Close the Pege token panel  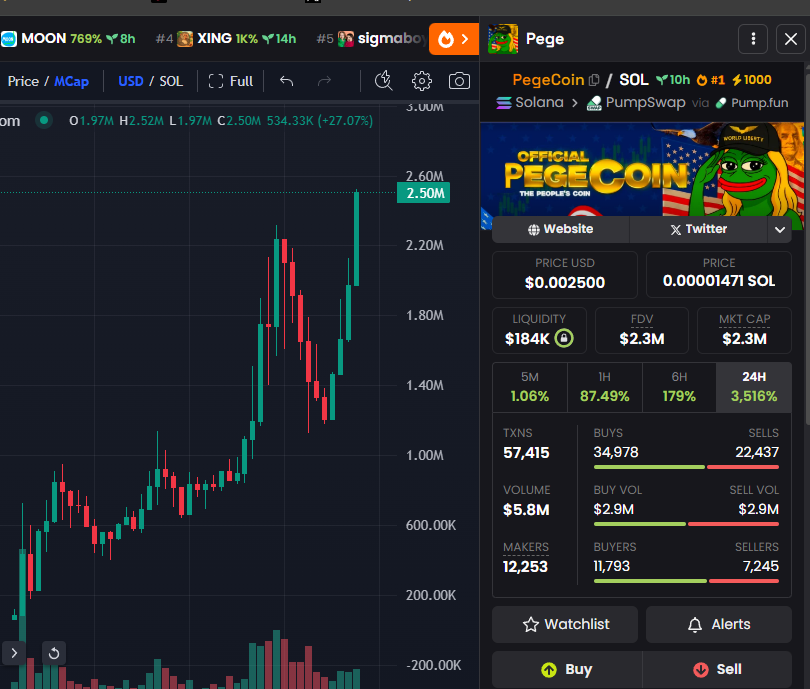click(x=790, y=39)
